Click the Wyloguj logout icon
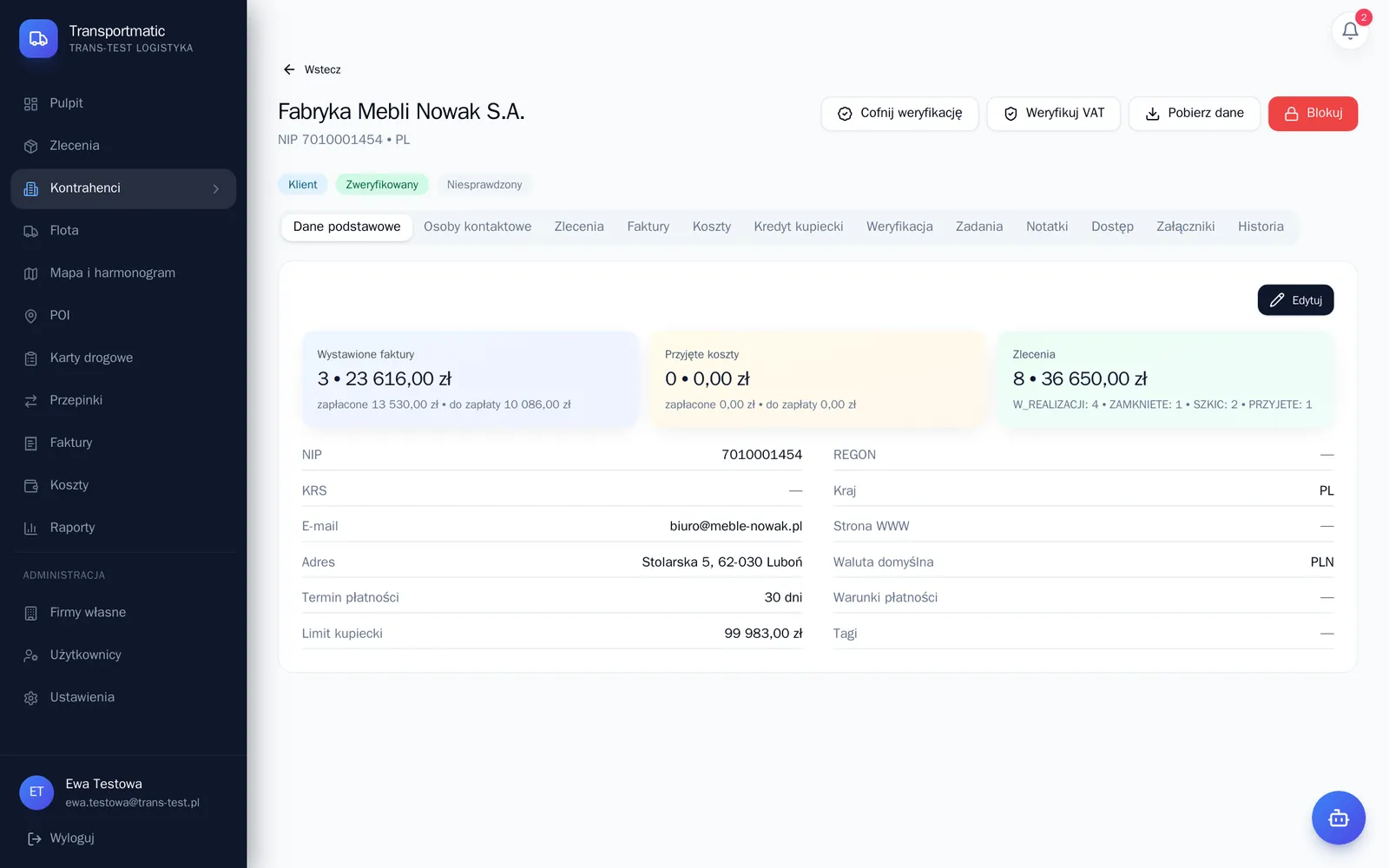The height and width of the screenshot is (868, 1389). pos(35,838)
